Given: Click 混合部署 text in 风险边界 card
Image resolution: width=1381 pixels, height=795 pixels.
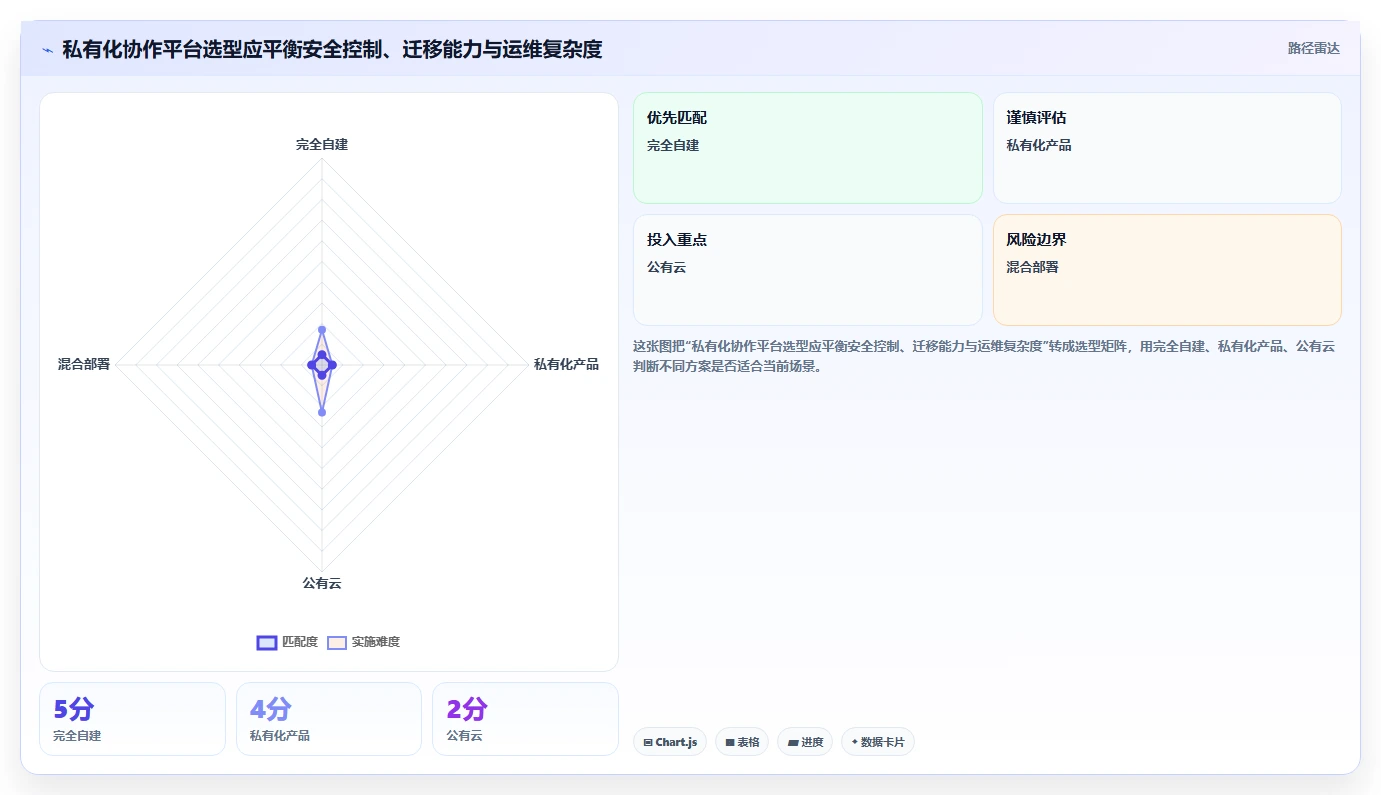Looking at the screenshot, I should pyautogui.click(x=1032, y=267).
